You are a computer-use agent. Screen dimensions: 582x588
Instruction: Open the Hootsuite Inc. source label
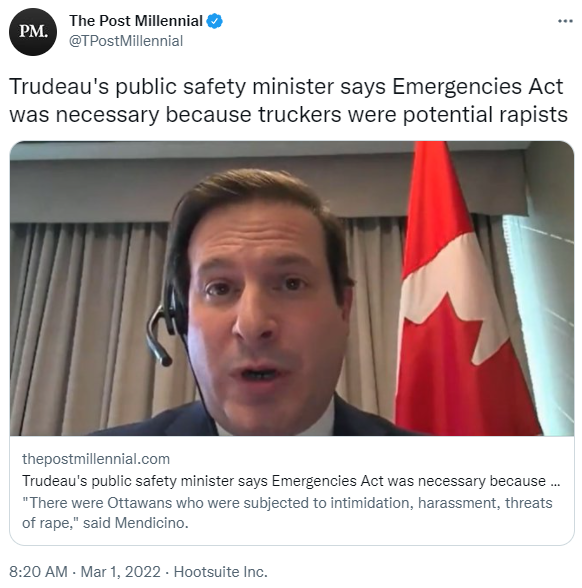click(220, 572)
